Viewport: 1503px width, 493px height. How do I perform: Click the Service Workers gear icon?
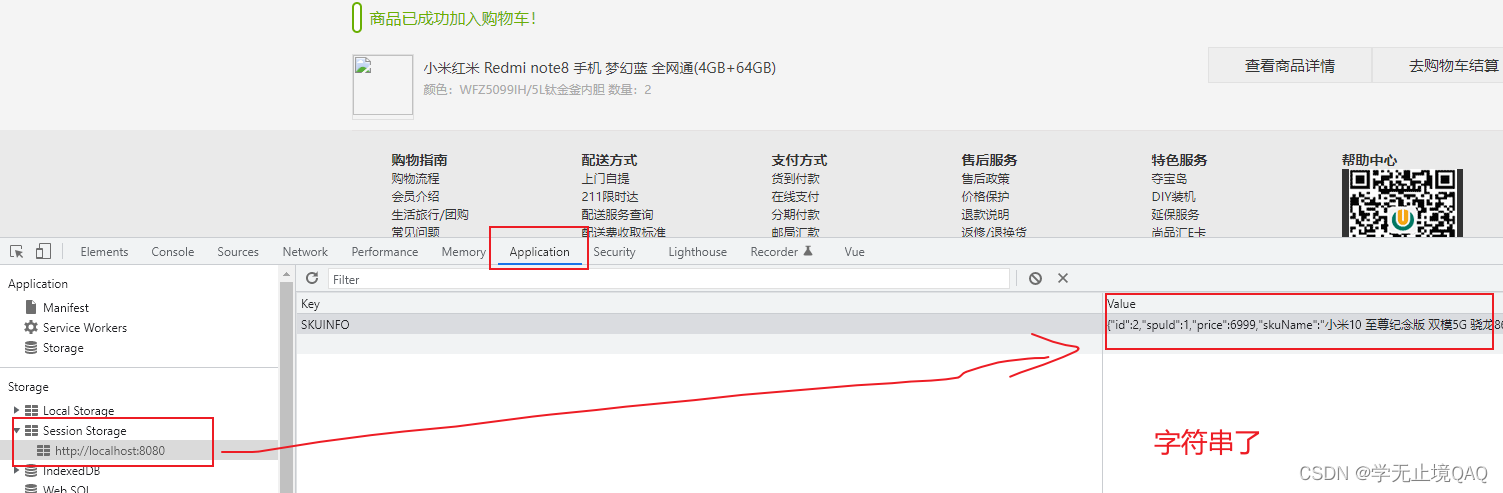31,327
